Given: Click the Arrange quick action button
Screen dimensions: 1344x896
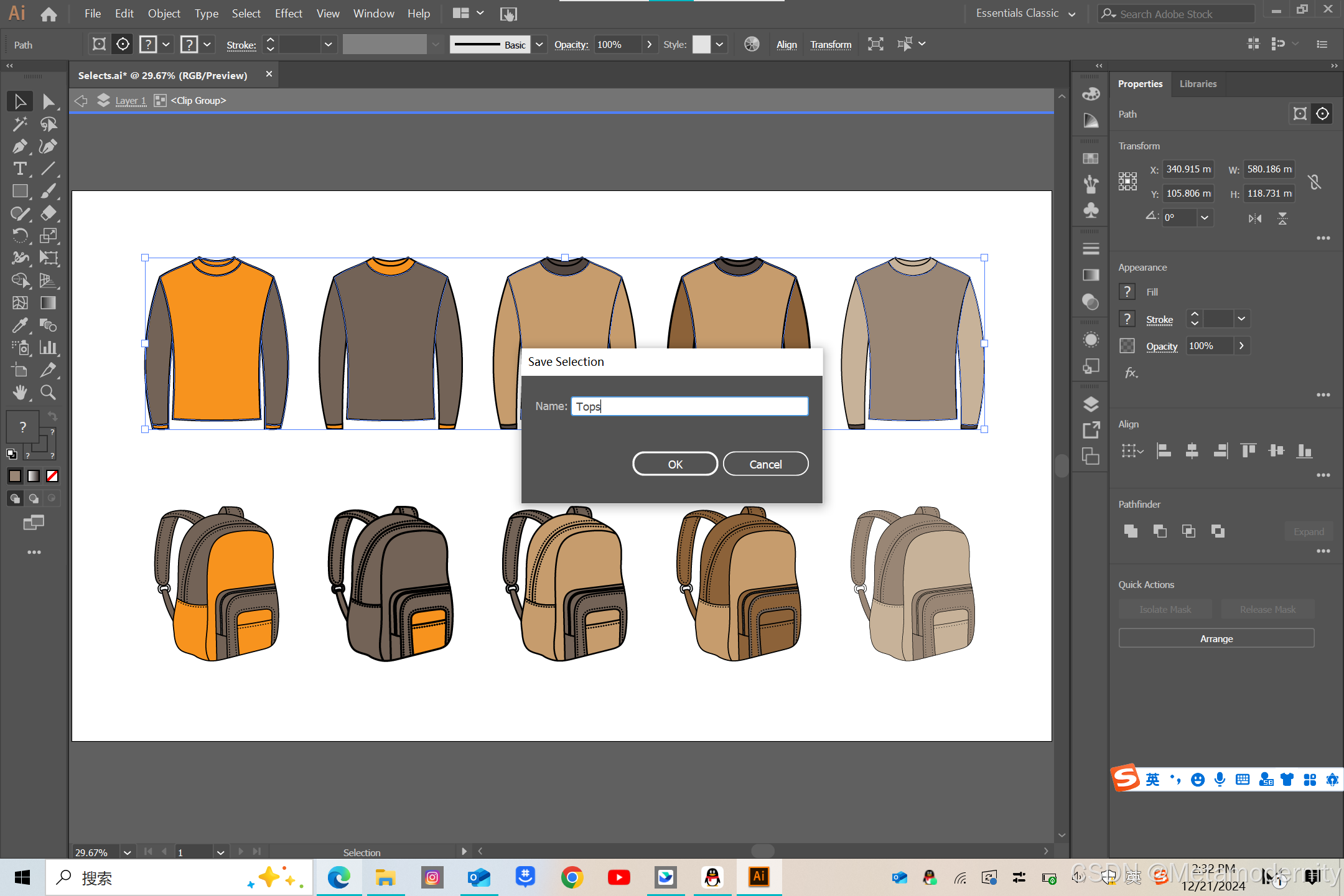Looking at the screenshot, I should [1216, 639].
